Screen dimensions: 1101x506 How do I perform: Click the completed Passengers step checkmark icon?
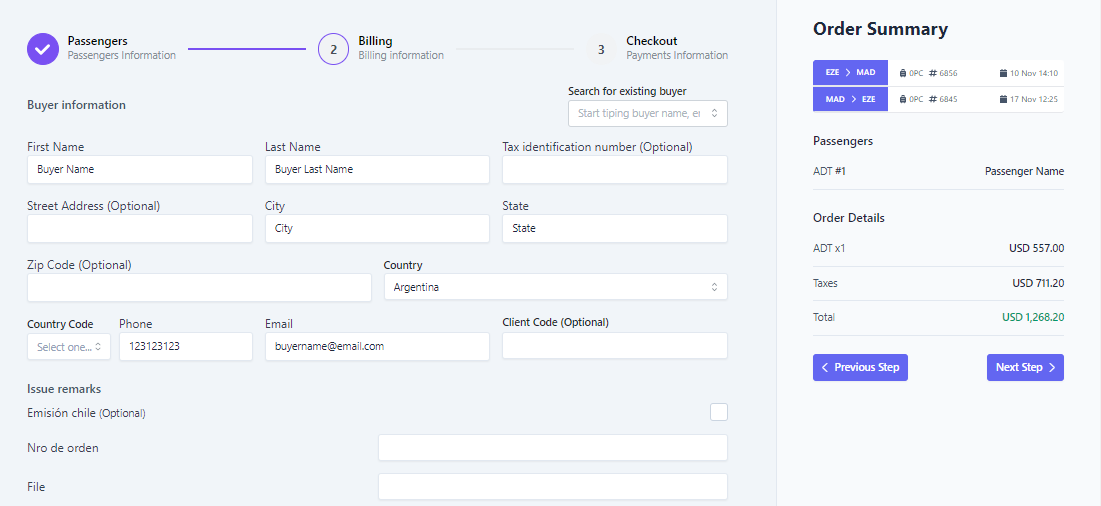coord(43,48)
